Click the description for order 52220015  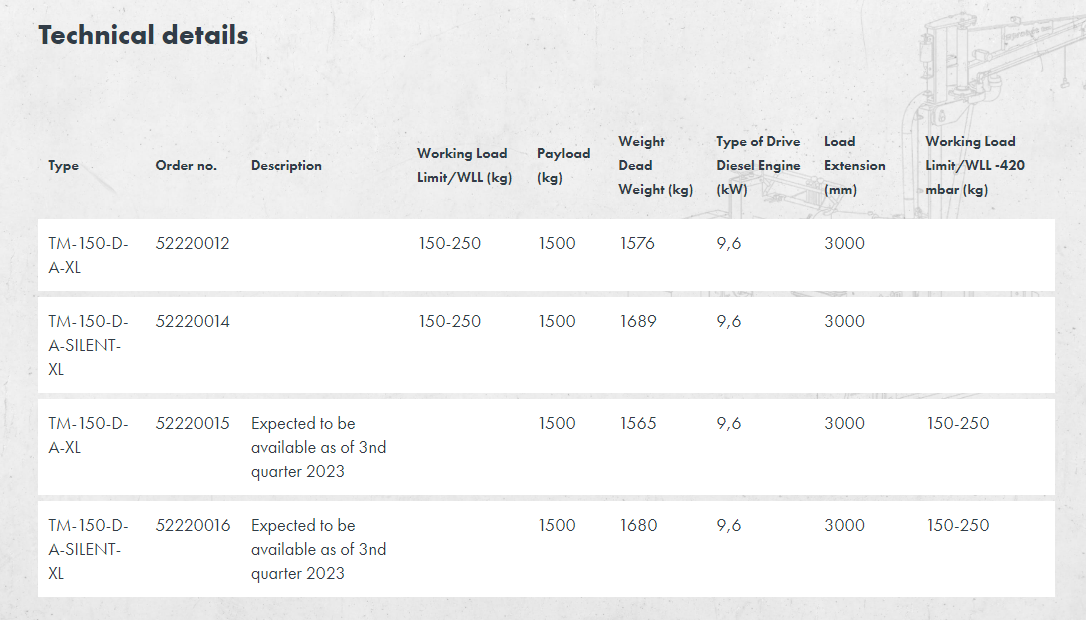click(318, 447)
